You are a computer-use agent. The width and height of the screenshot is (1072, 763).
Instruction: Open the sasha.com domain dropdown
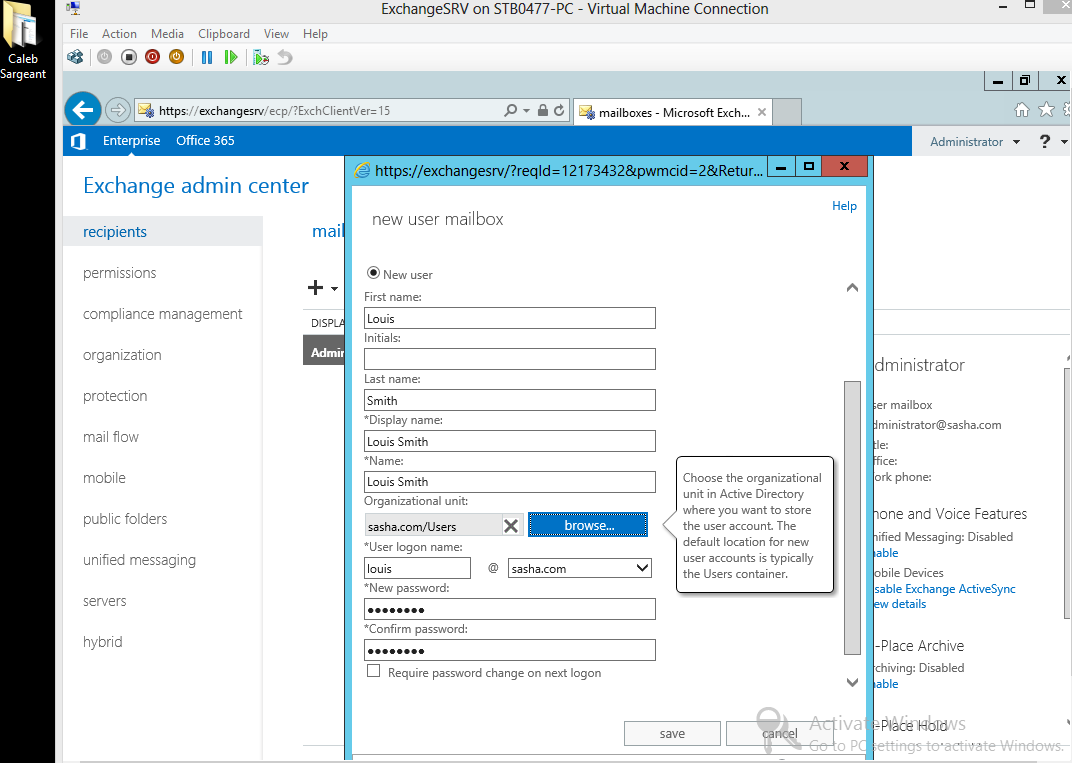[x=580, y=568]
